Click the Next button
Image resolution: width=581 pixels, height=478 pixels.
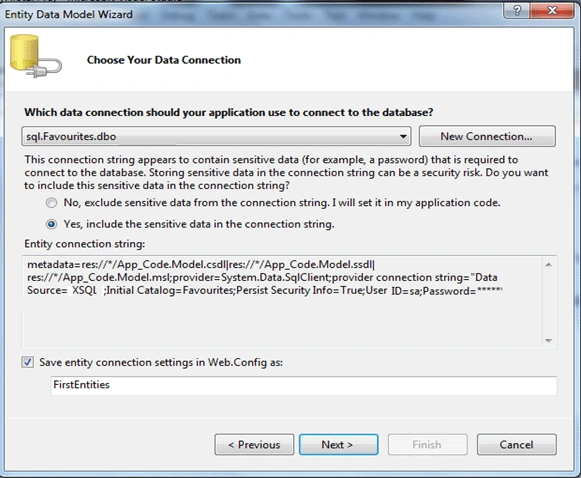tap(339, 445)
